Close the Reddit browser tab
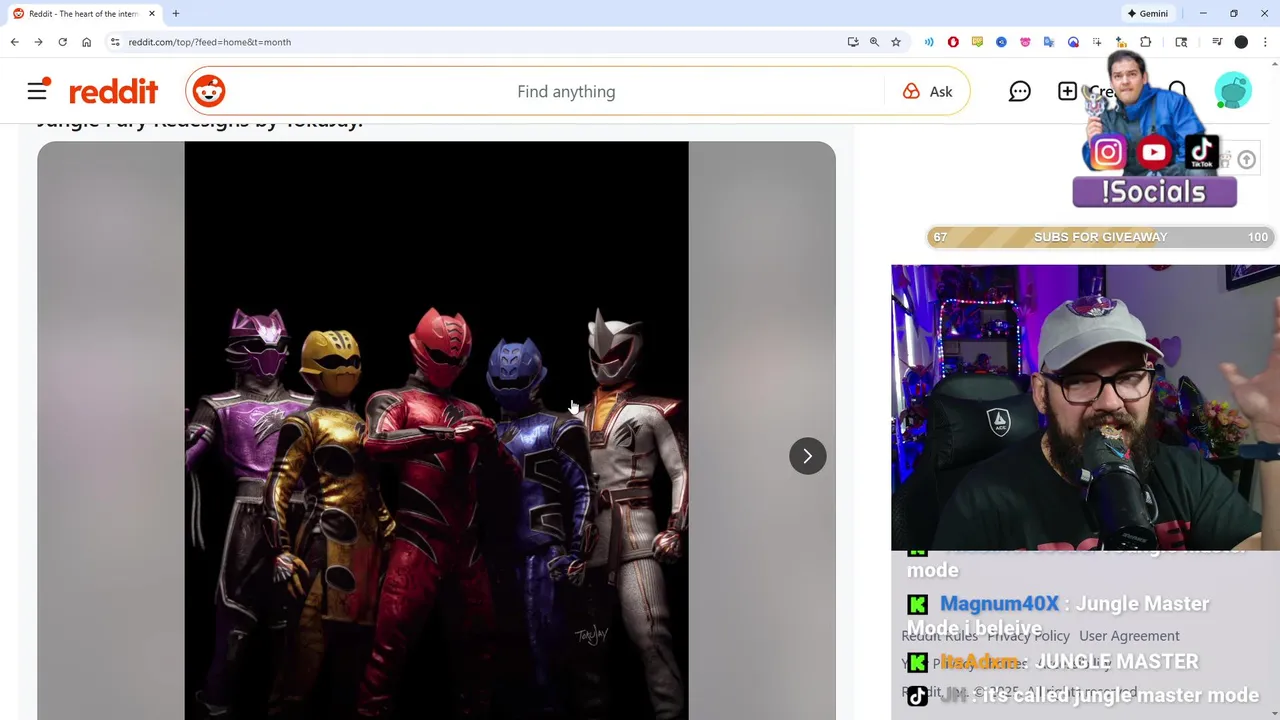This screenshot has width=1280, height=720. click(x=152, y=14)
